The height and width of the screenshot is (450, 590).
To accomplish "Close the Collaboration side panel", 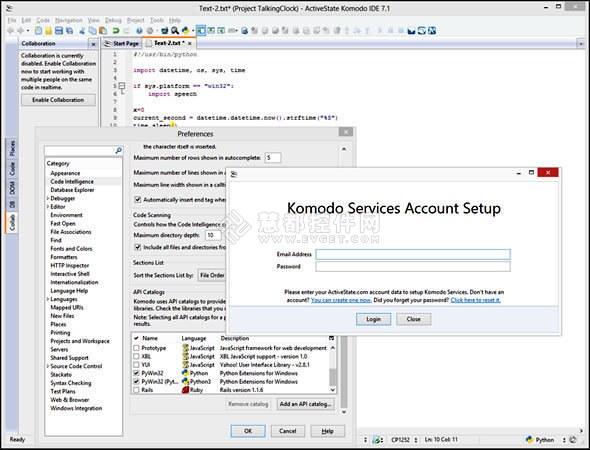I will click(93, 44).
